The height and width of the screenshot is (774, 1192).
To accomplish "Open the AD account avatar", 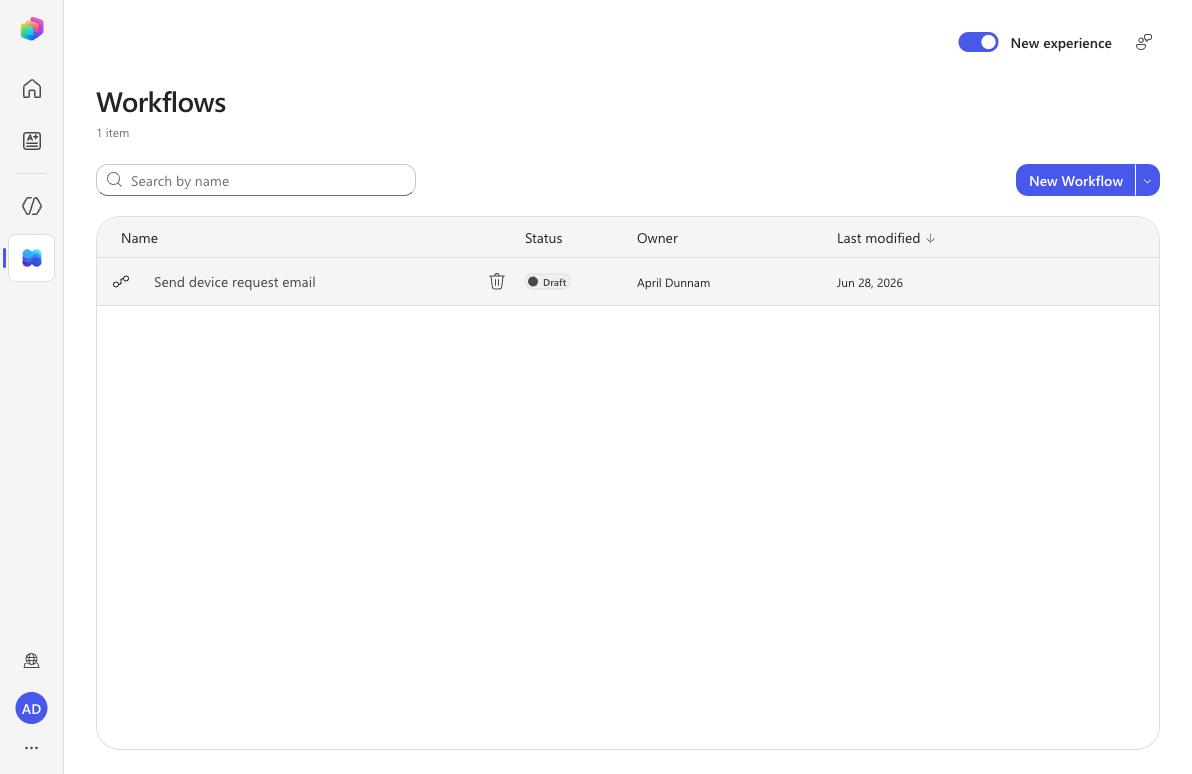I will (31, 709).
